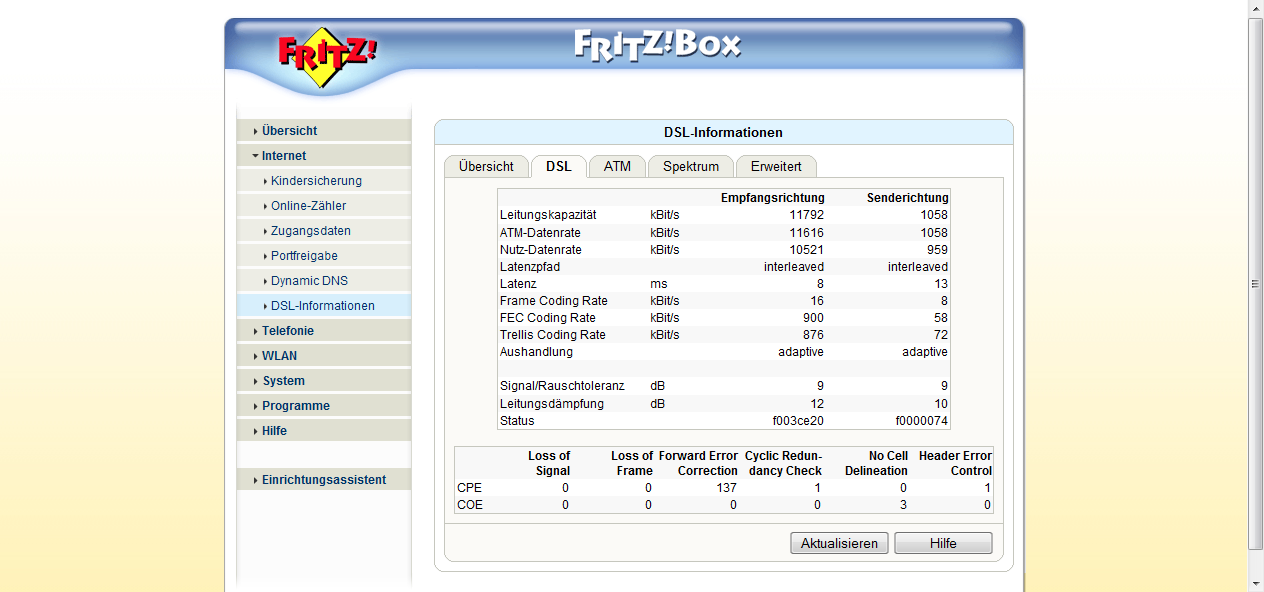The height and width of the screenshot is (592, 1264).
Task: Go to Zugangsdaten page
Action: click(310, 231)
